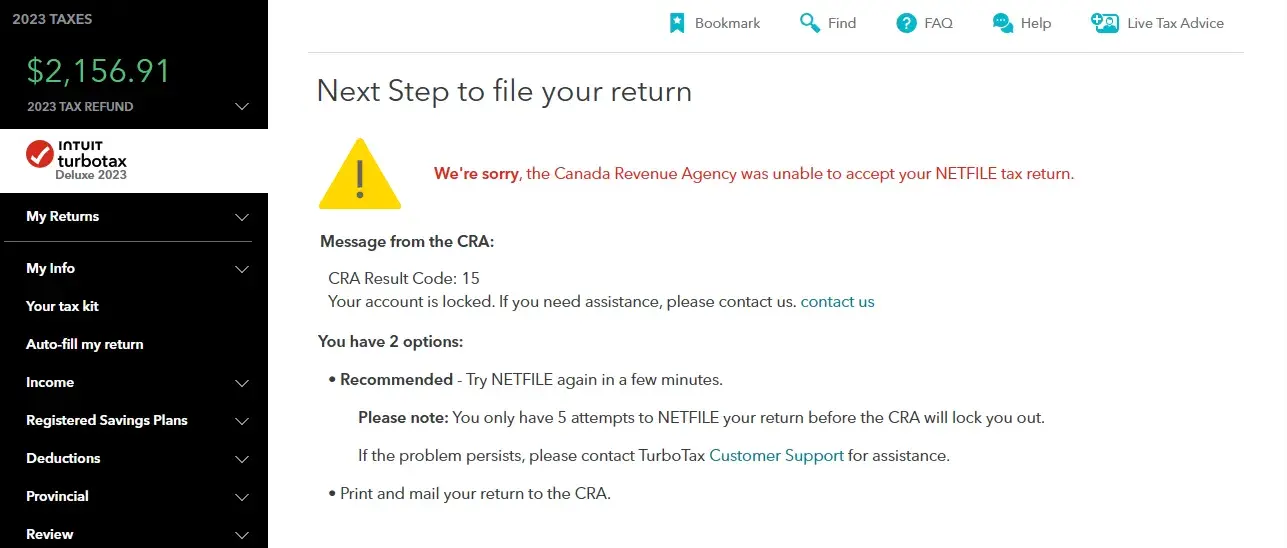1287x548 pixels.
Task: Expand Registered Savings Plans chevron
Action: 241,421
